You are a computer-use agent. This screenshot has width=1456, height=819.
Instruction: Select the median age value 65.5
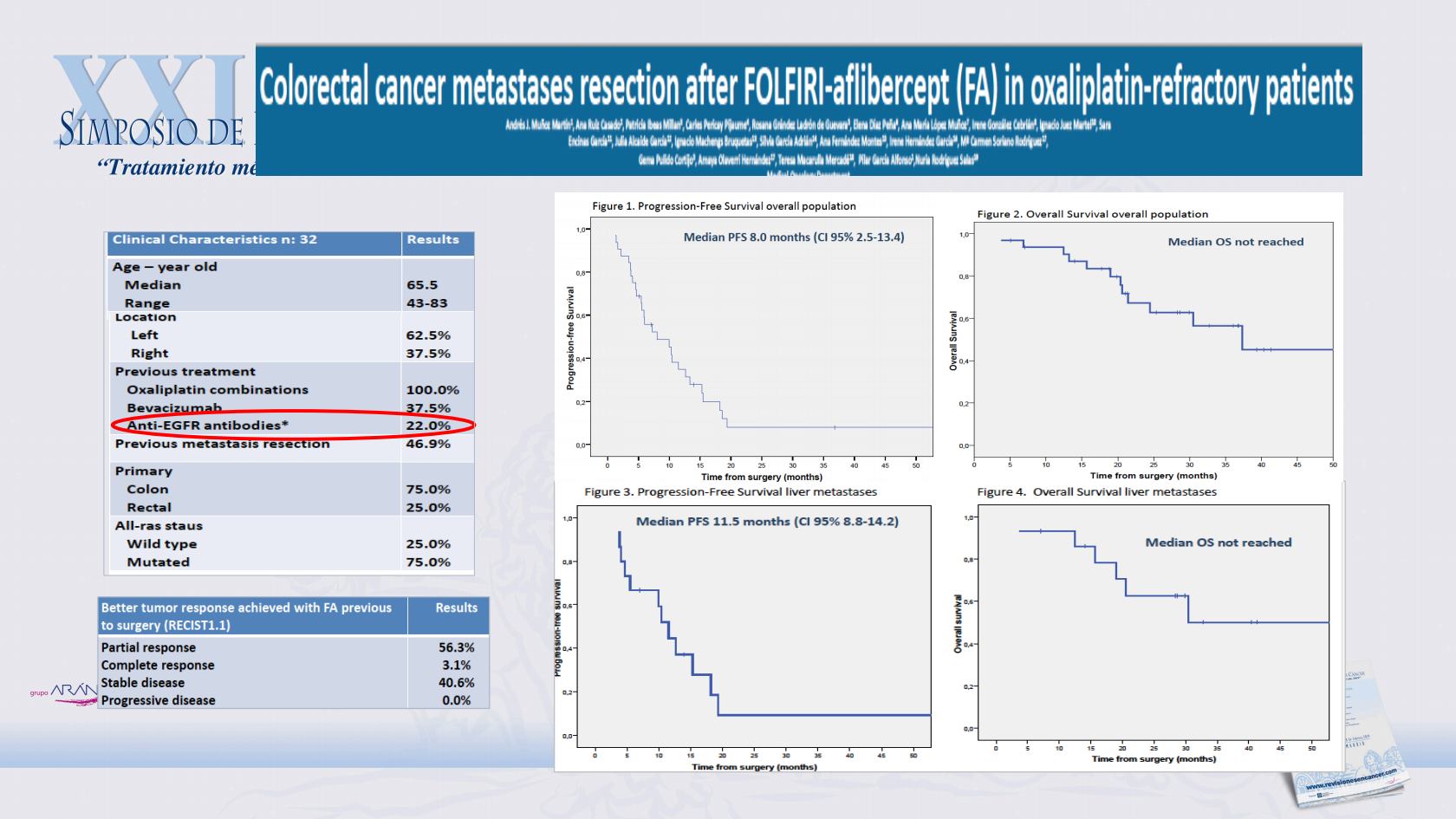point(422,285)
